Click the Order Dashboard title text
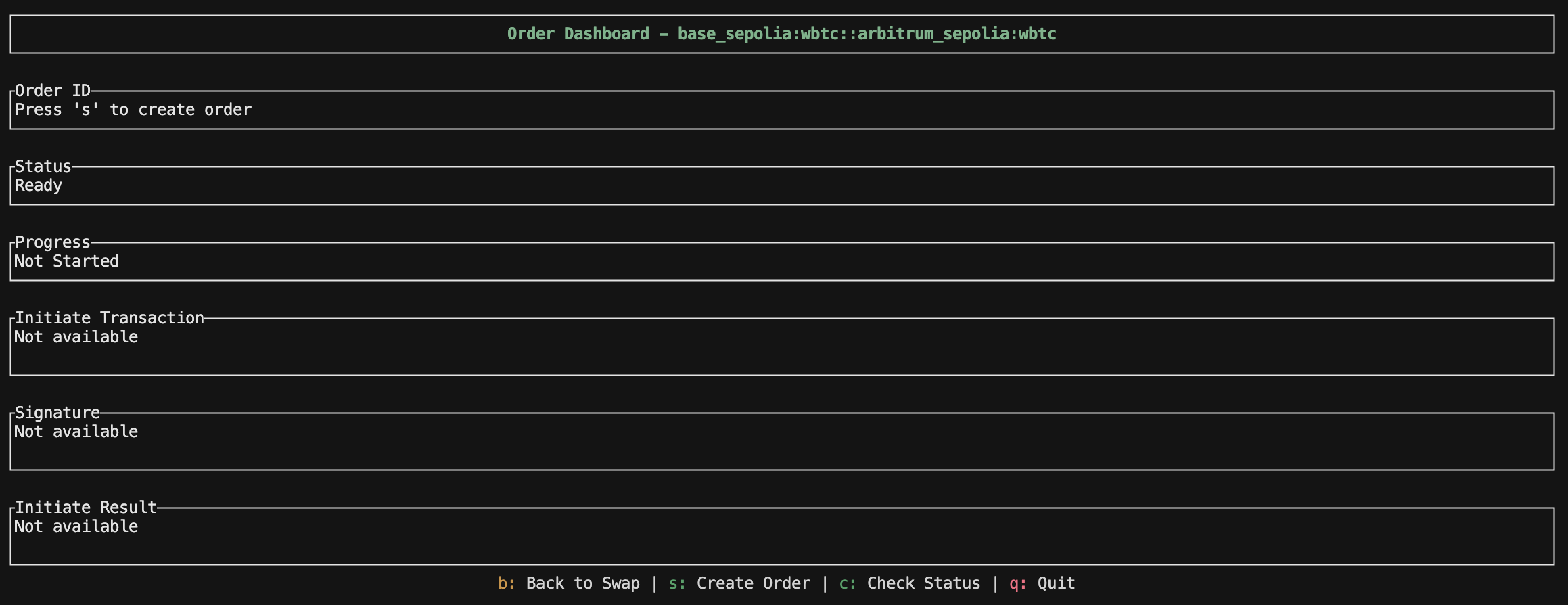Viewport: 1568px width, 605px height. (x=782, y=34)
